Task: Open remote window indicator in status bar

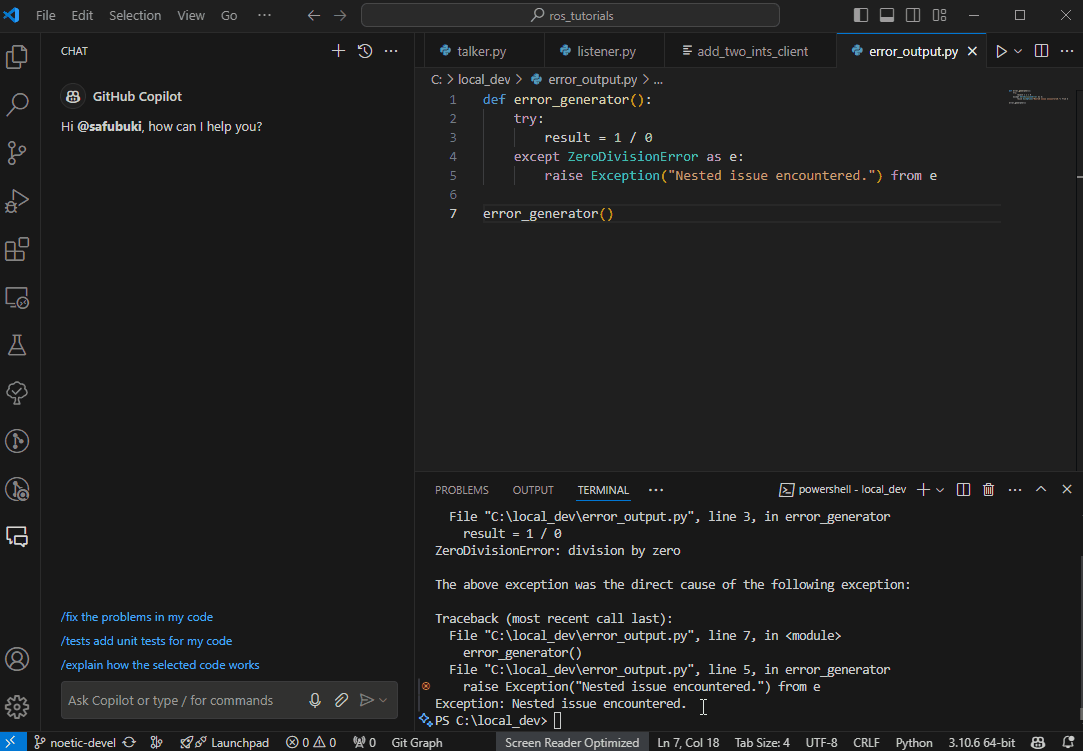Action: [12, 742]
